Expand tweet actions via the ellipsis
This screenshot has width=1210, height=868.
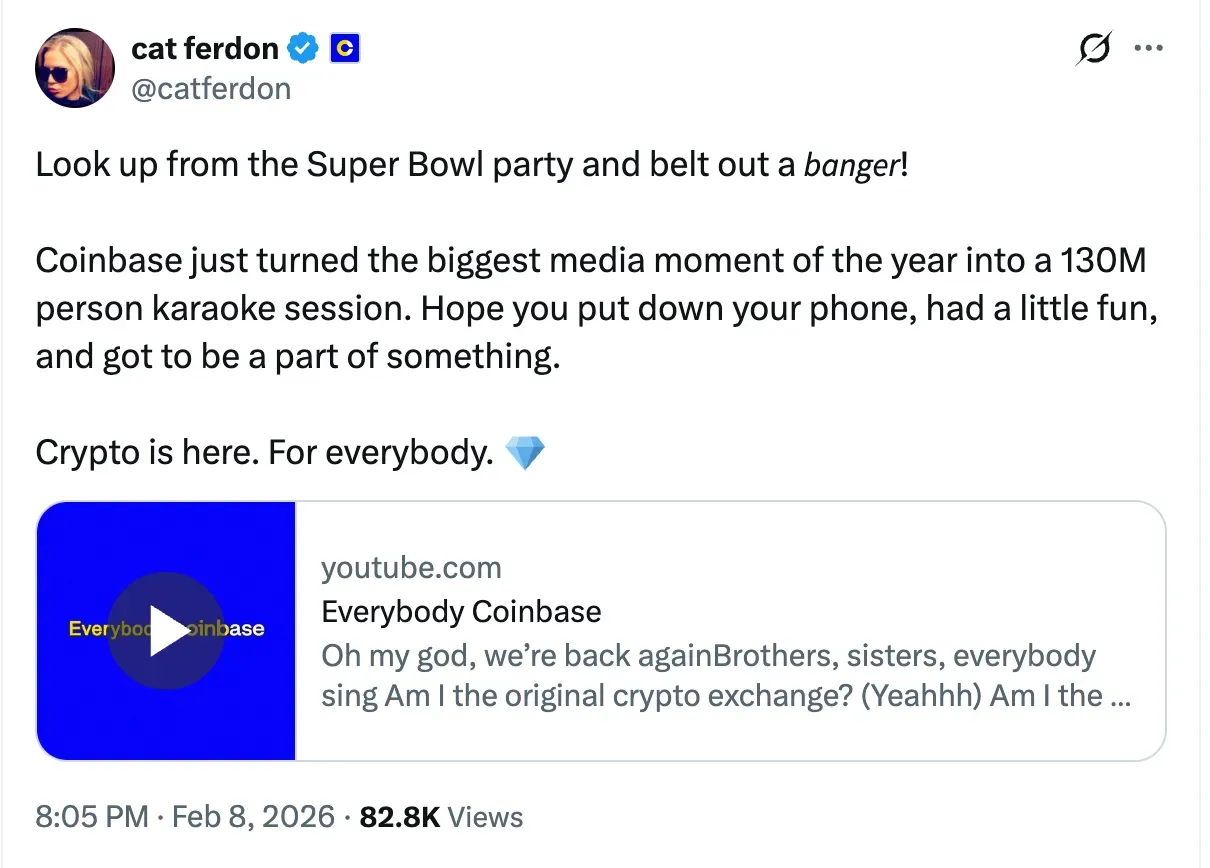(x=1149, y=47)
